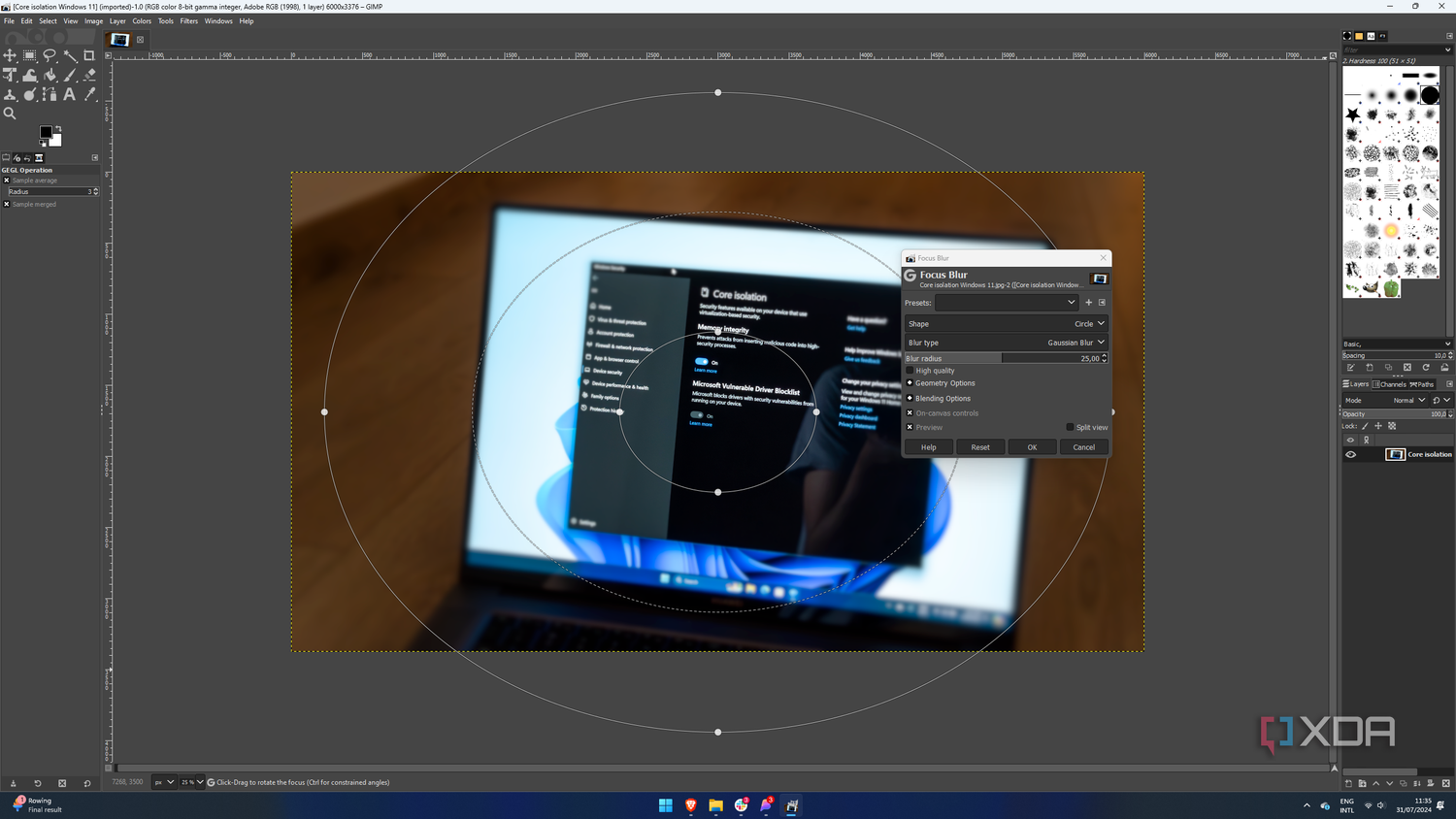The image size is (1456, 819).
Task: Click the foreground color black swatch
Action: tap(45, 132)
